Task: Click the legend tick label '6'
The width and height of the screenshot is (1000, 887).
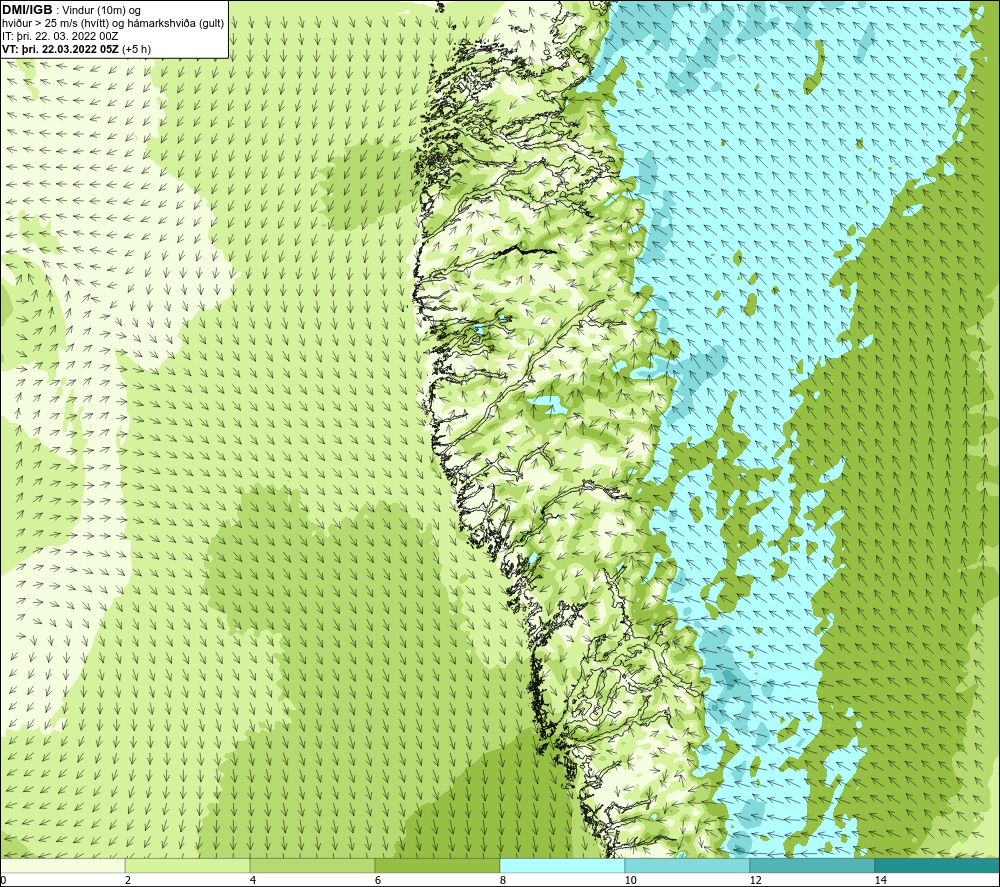Action: click(378, 880)
